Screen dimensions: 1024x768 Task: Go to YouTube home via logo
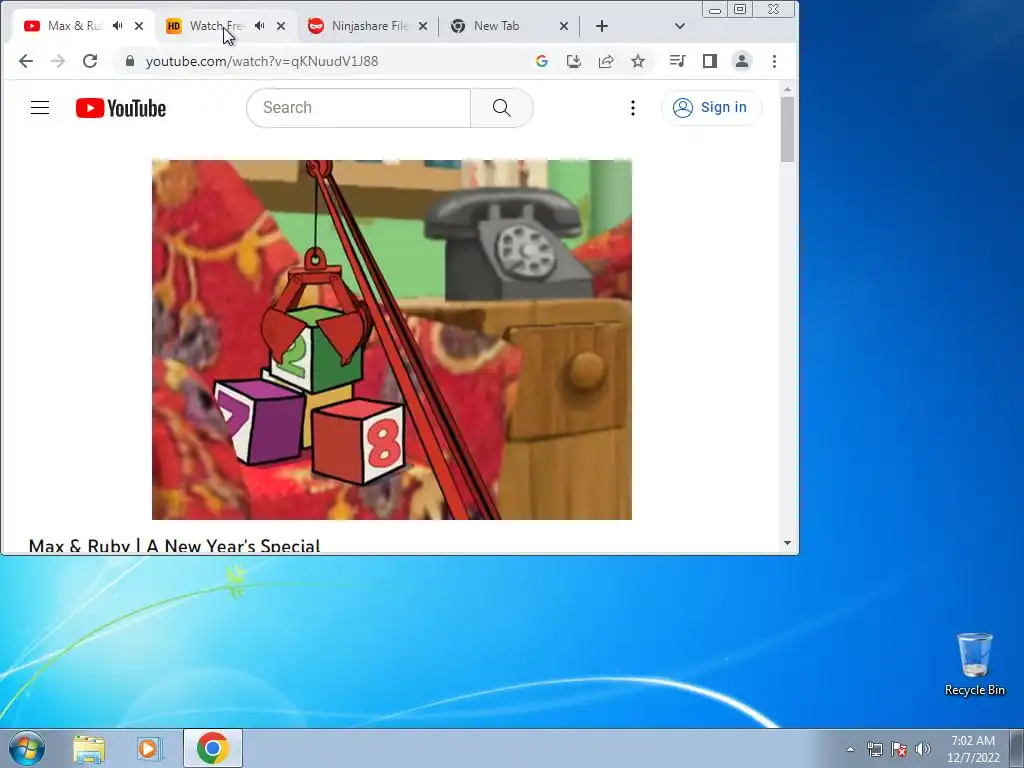121,108
